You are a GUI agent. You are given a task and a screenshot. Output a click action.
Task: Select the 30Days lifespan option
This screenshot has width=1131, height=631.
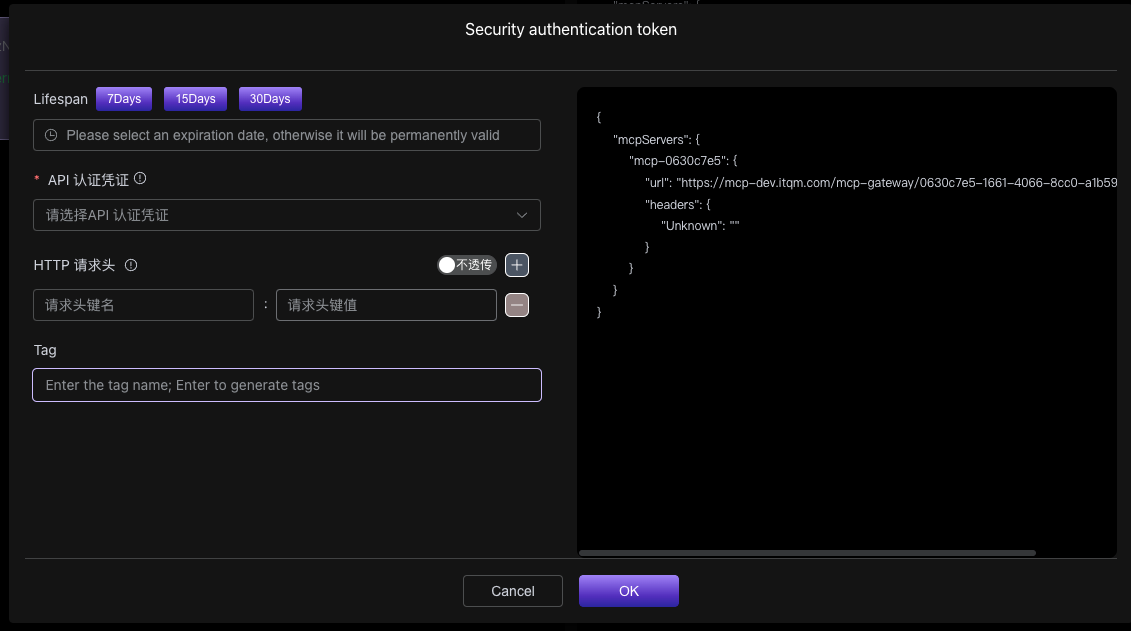coord(270,98)
